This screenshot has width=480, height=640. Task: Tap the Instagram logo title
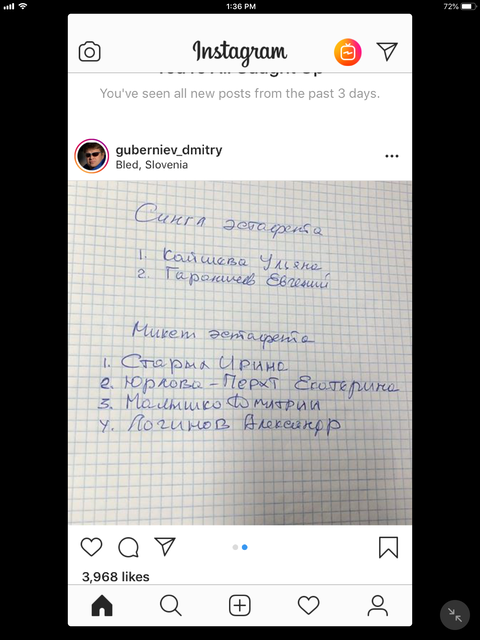click(240, 52)
